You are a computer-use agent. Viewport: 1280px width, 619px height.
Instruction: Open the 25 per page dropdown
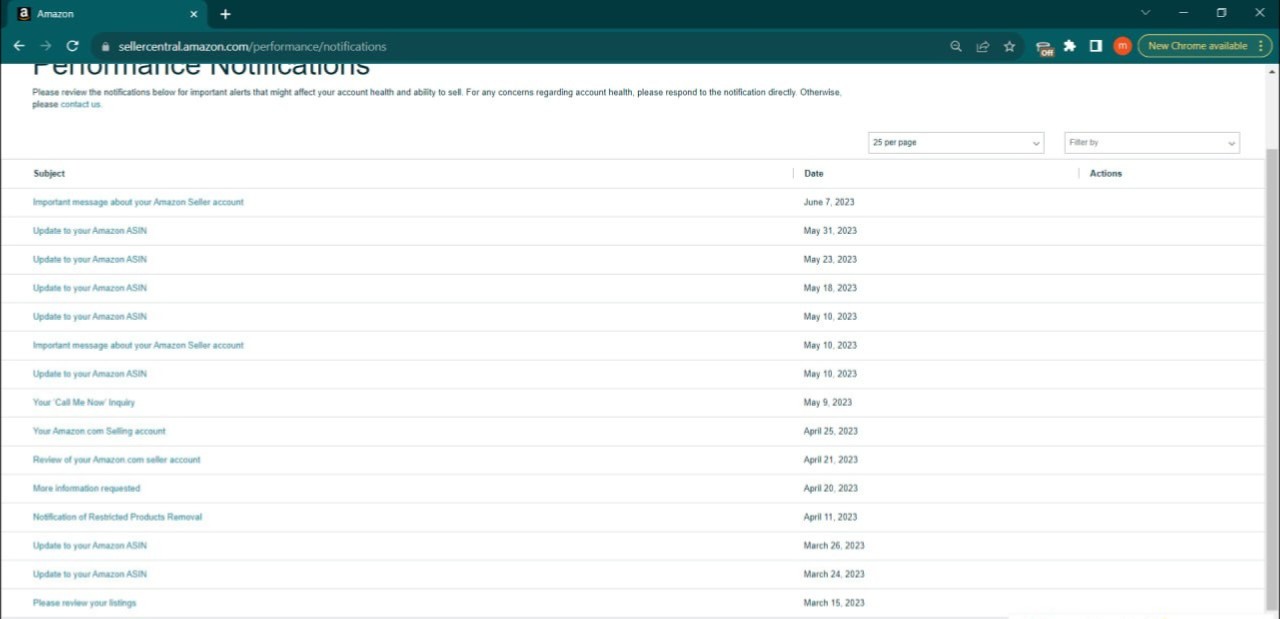tap(956, 143)
